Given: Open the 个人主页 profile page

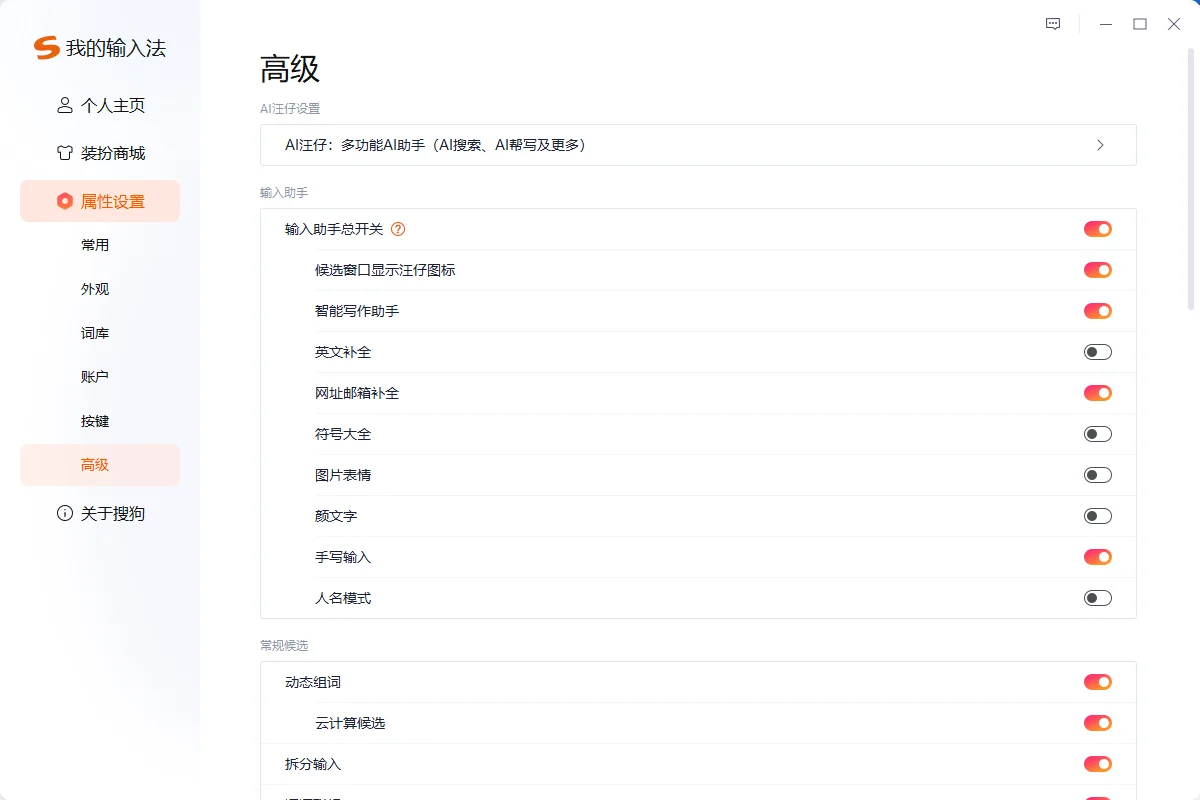Looking at the screenshot, I should 100,105.
